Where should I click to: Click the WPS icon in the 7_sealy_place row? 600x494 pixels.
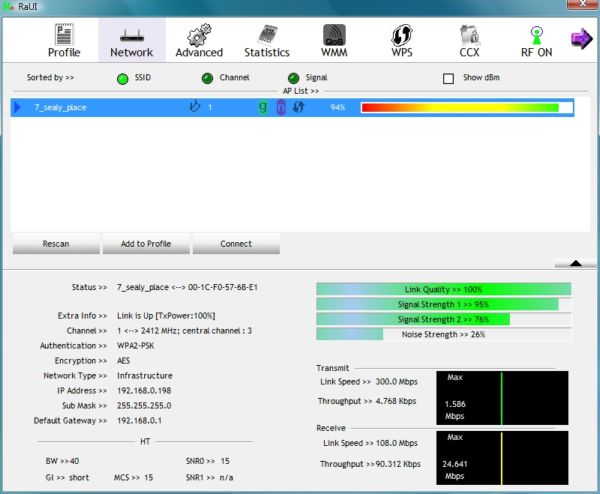tap(298, 107)
